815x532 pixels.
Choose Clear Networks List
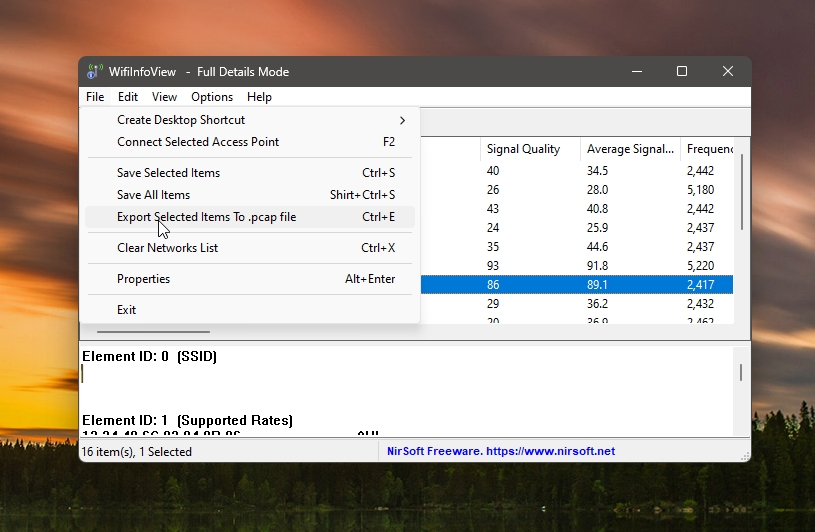249,248
